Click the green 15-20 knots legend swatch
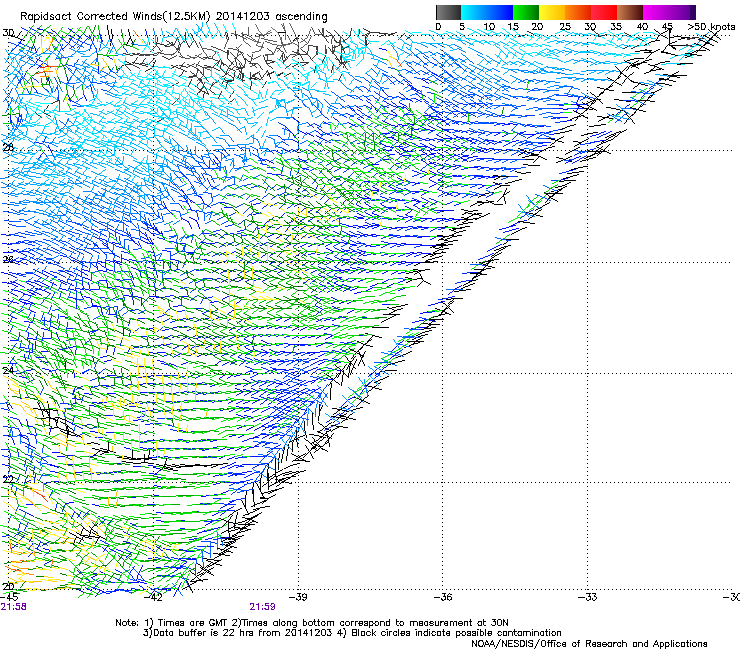Screen dimensions: 740x650 [526, 12]
